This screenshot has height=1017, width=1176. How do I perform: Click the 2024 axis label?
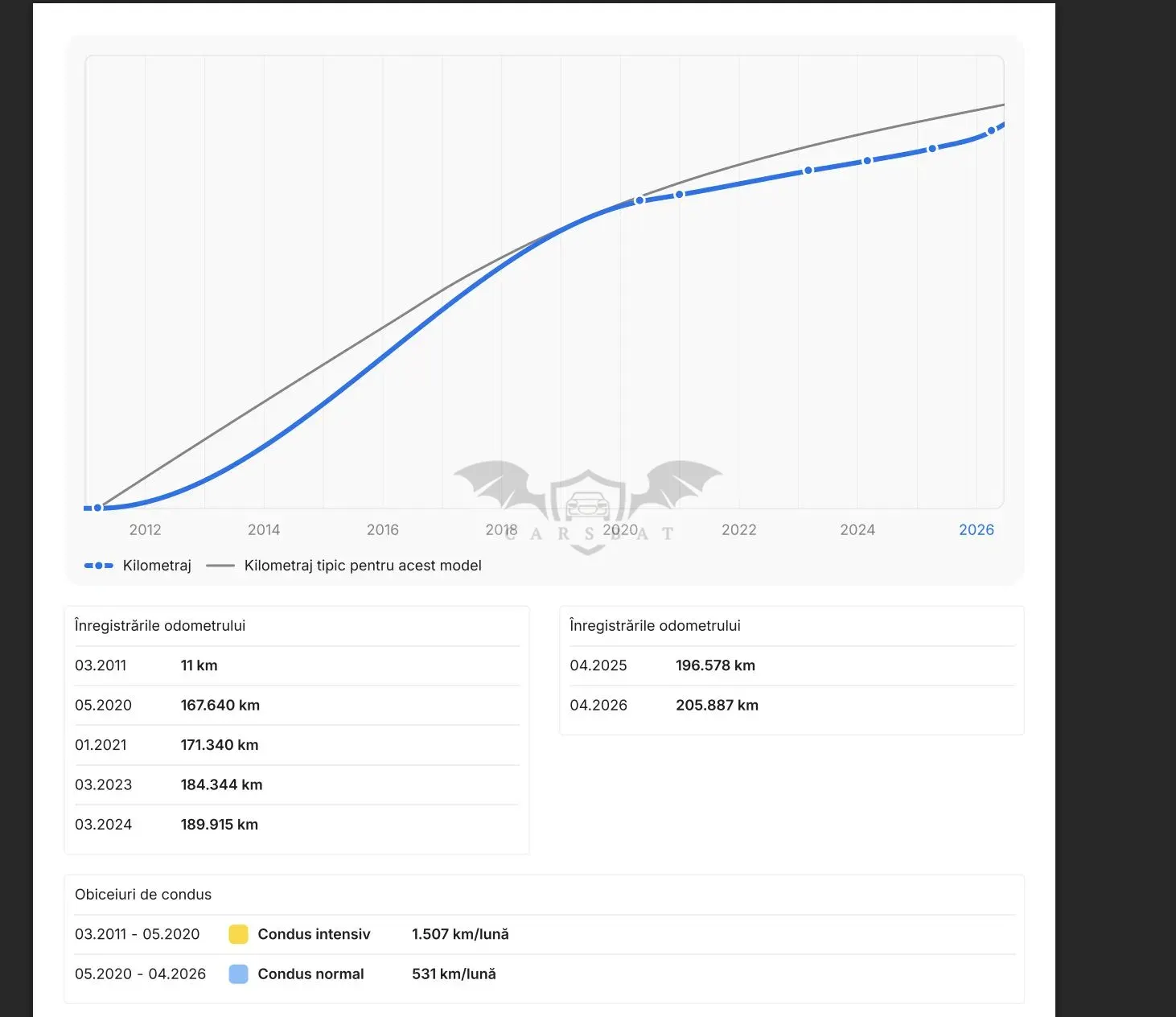pyautogui.click(x=857, y=529)
